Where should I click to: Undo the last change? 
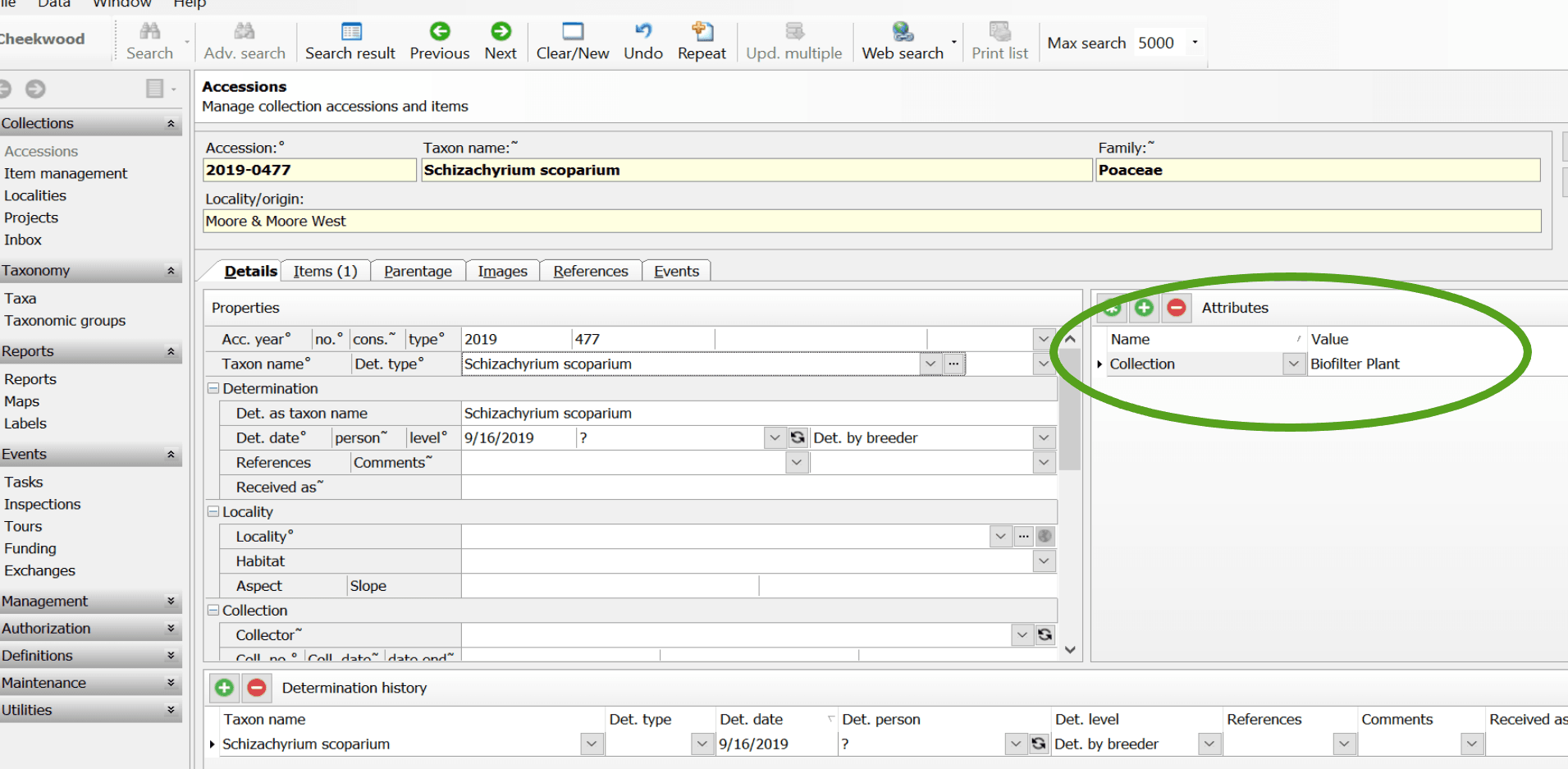click(x=643, y=41)
